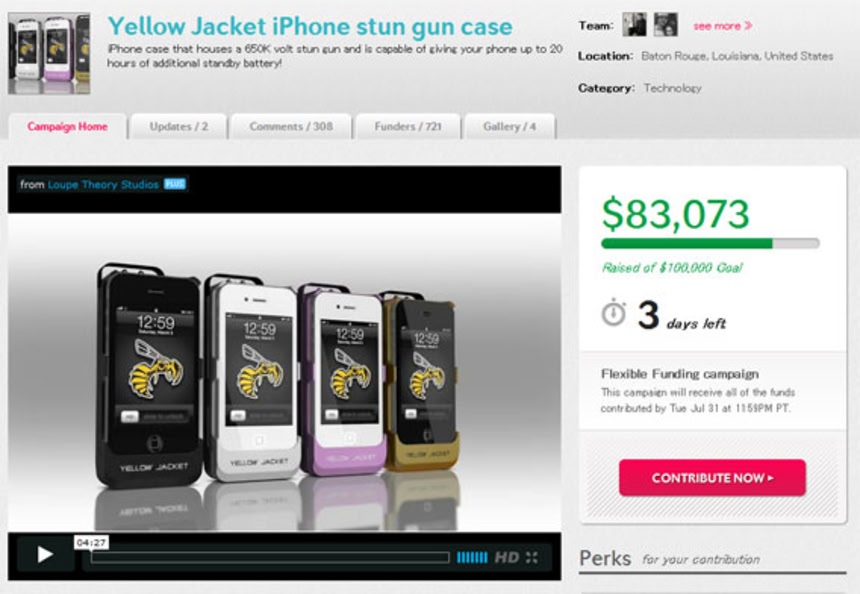Enter fullscreen video mode
The height and width of the screenshot is (594, 860).
point(531,558)
